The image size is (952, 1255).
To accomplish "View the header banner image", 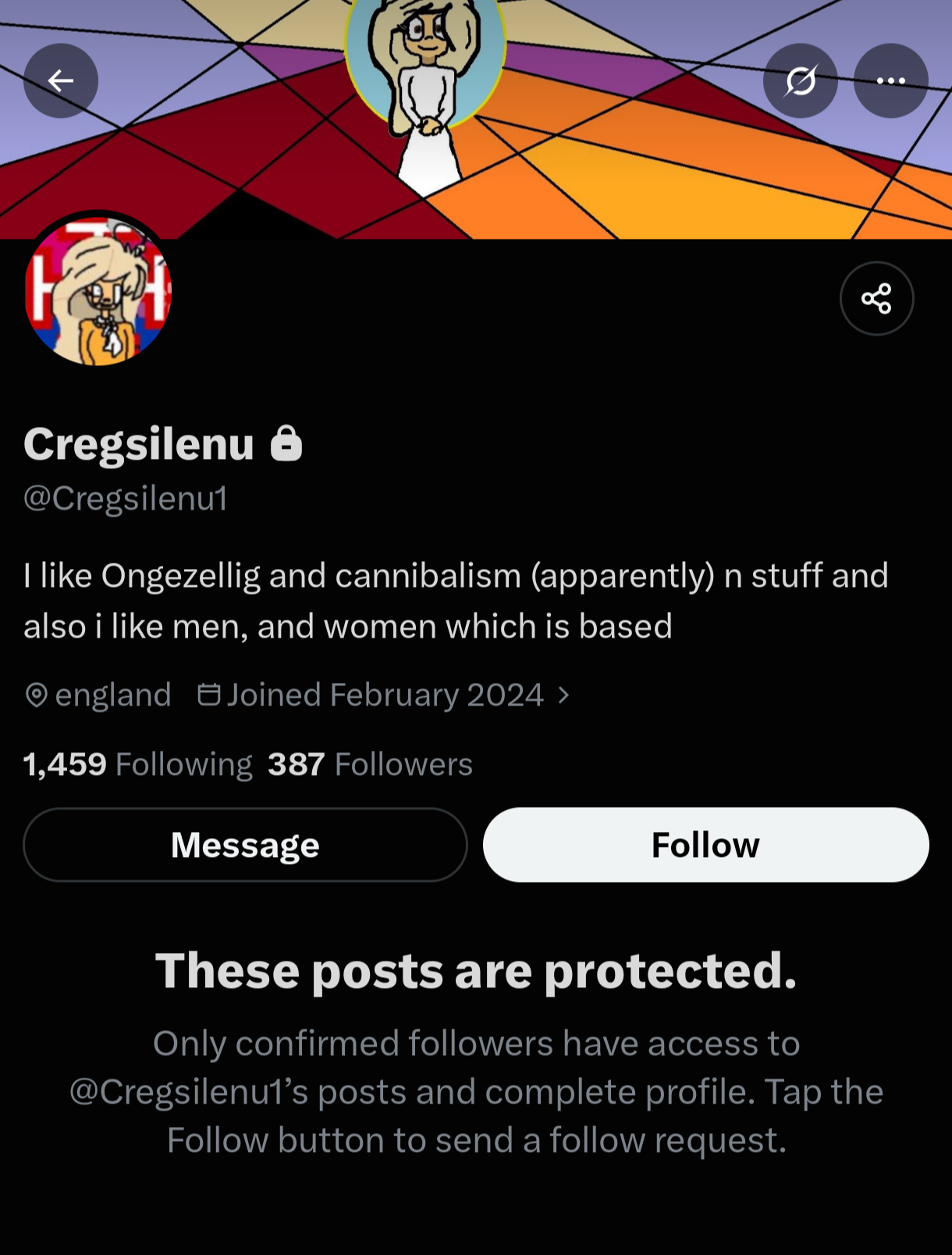I will 476,119.
